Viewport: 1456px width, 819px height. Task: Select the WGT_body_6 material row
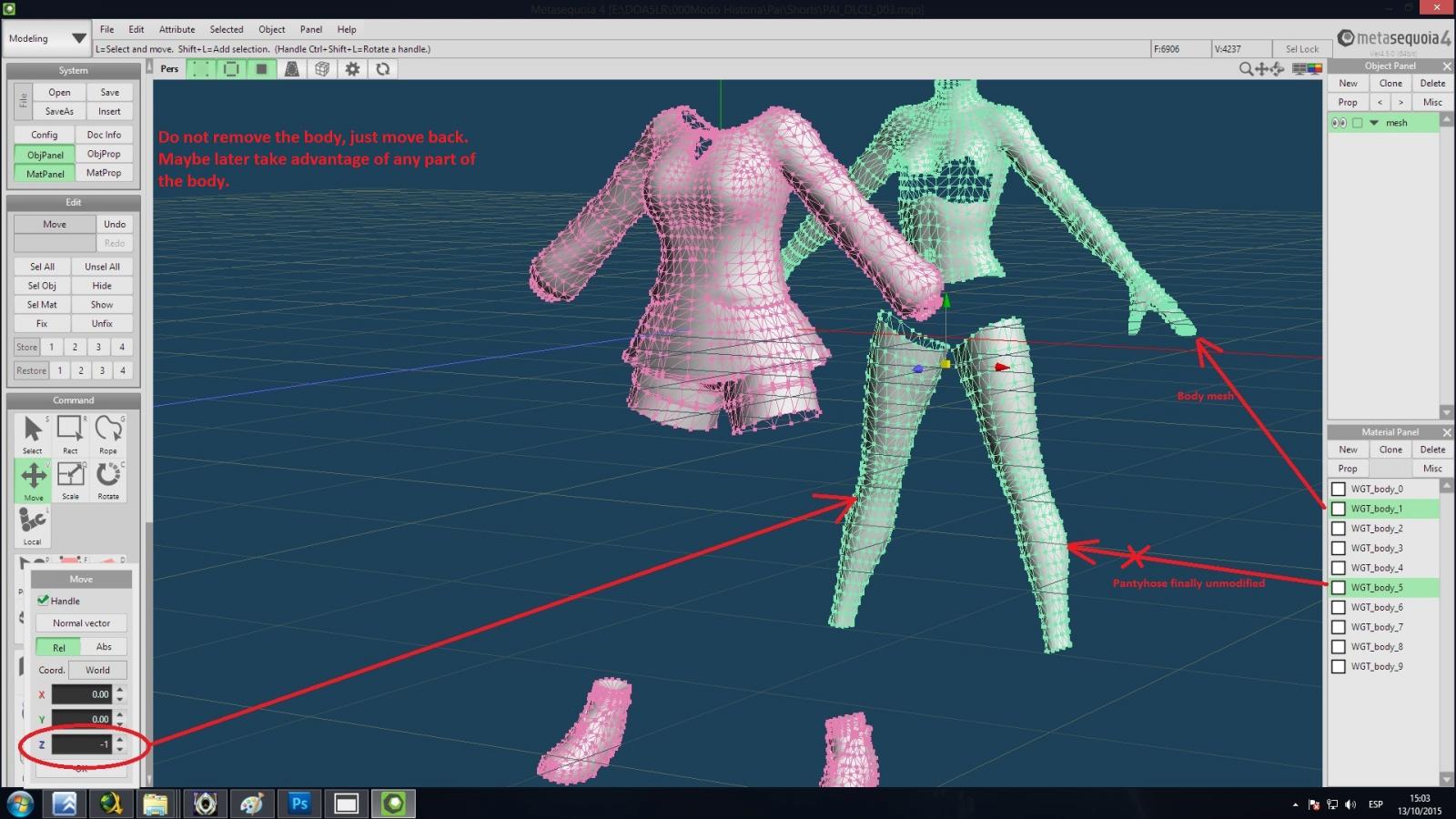[1383, 607]
